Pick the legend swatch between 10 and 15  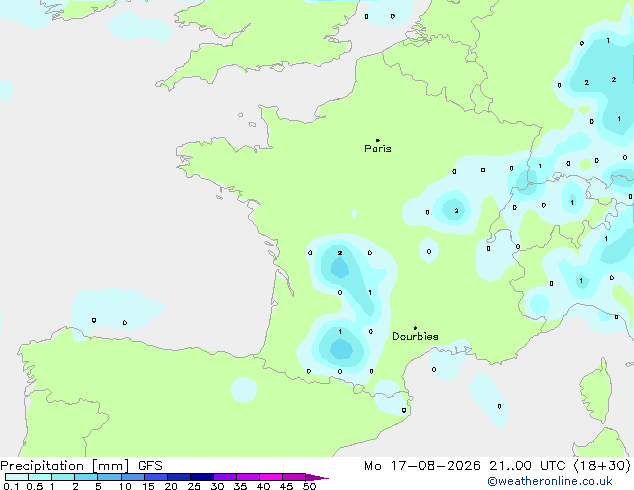[133, 477]
